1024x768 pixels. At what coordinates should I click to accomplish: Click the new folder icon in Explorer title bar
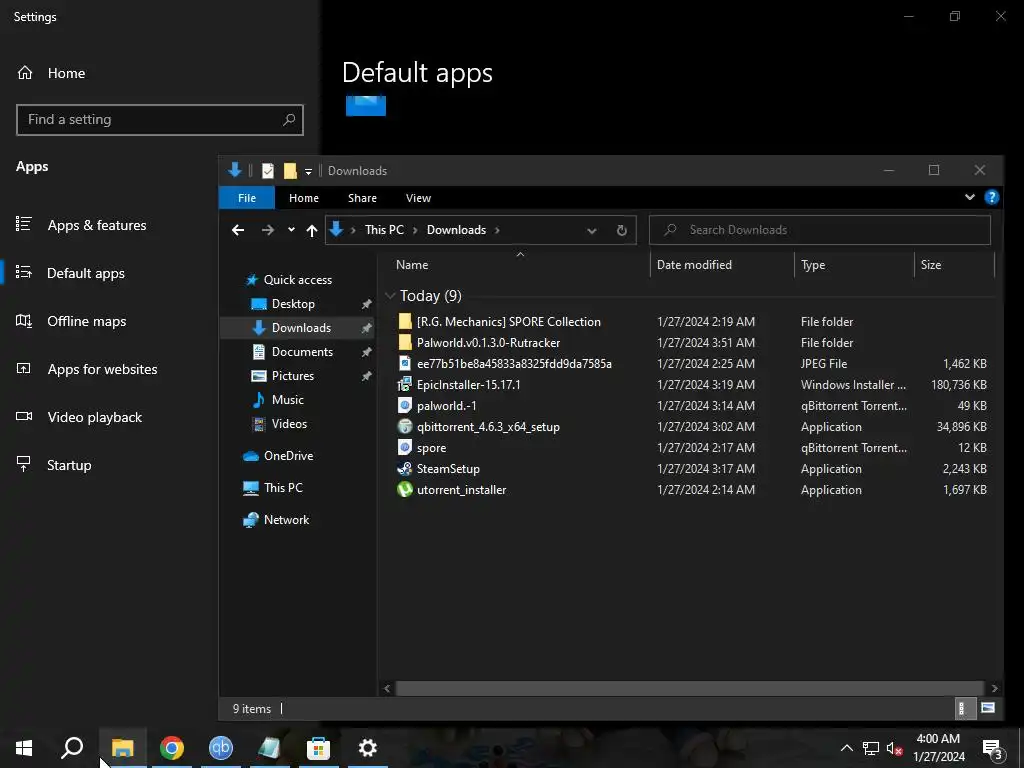[290, 170]
